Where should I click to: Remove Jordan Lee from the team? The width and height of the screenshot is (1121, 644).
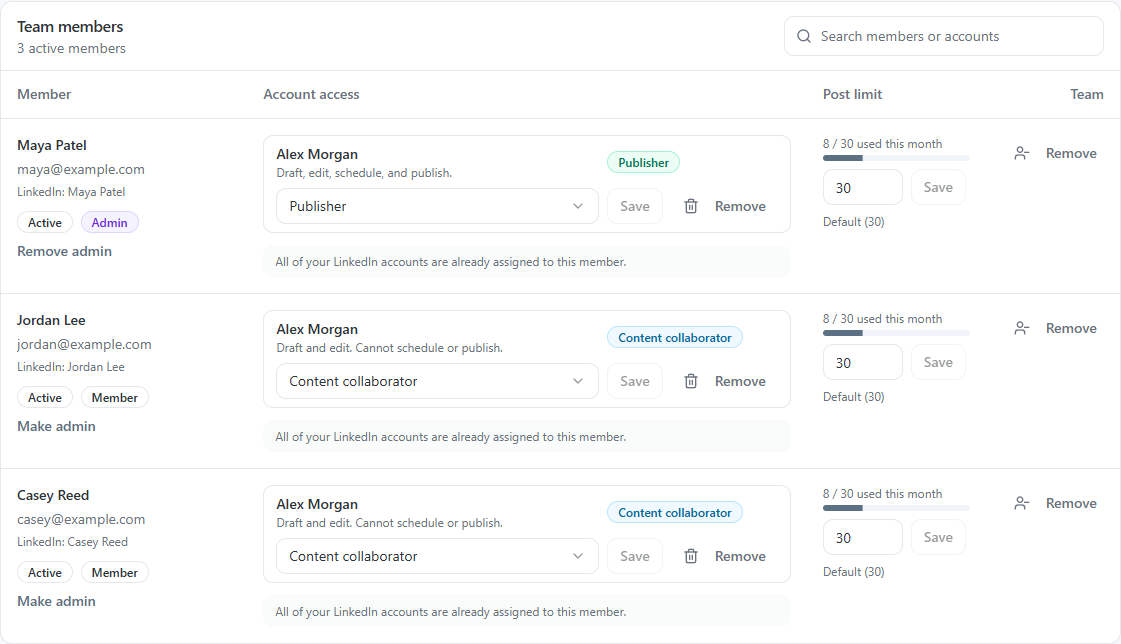click(1071, 328)
